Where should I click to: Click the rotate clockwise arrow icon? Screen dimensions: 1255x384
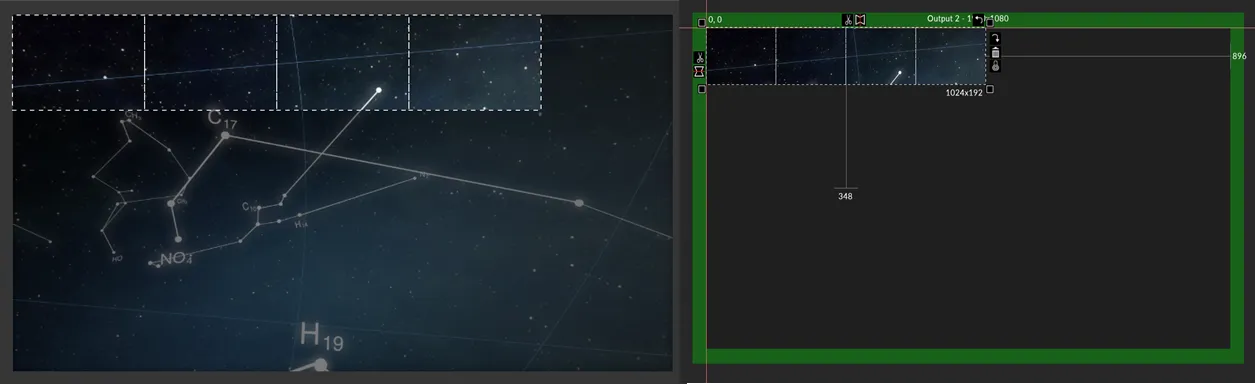point(995,38)
